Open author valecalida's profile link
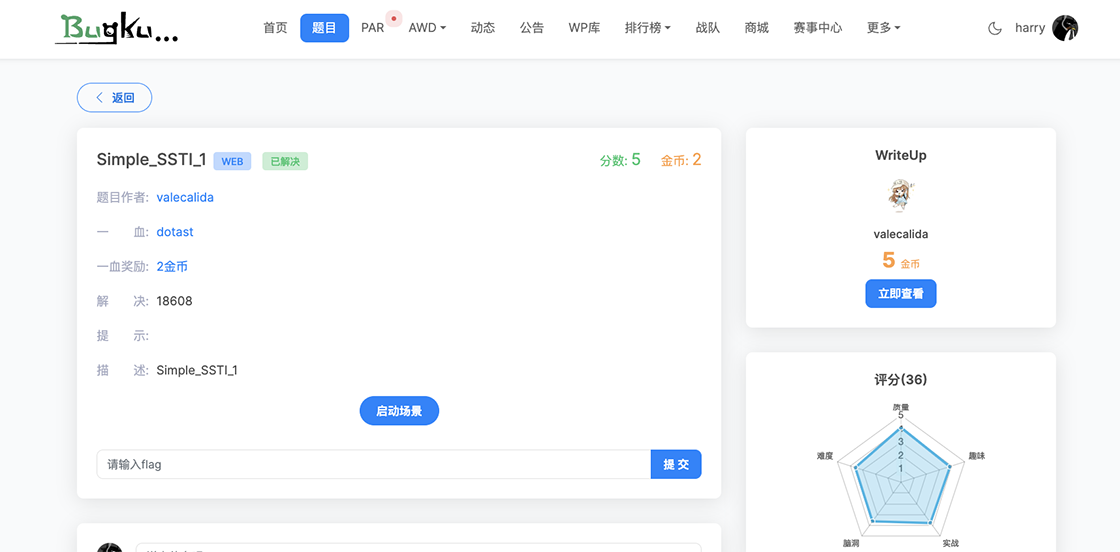Viewport: 1120px width, 552px height. click(x=185, y=198)
